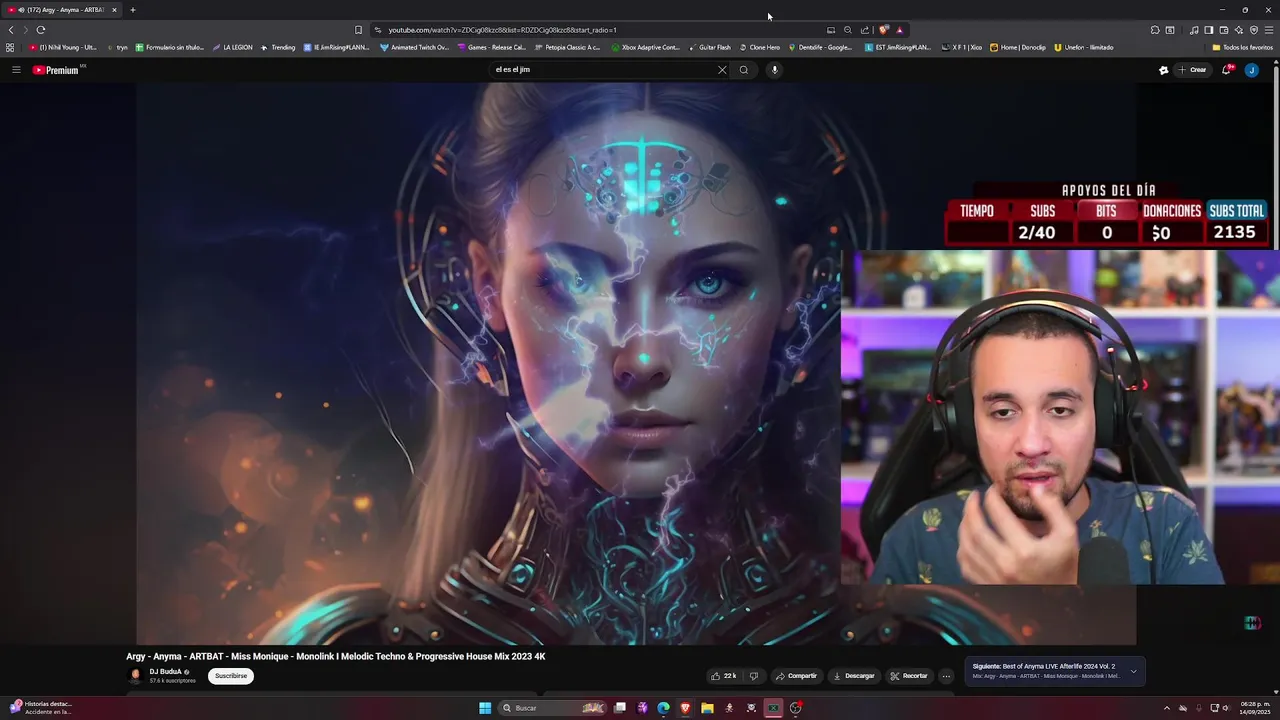Open the 'Formulario sin título' bookmark
Screen dimensions: 1280x720
tap(170, 47)
